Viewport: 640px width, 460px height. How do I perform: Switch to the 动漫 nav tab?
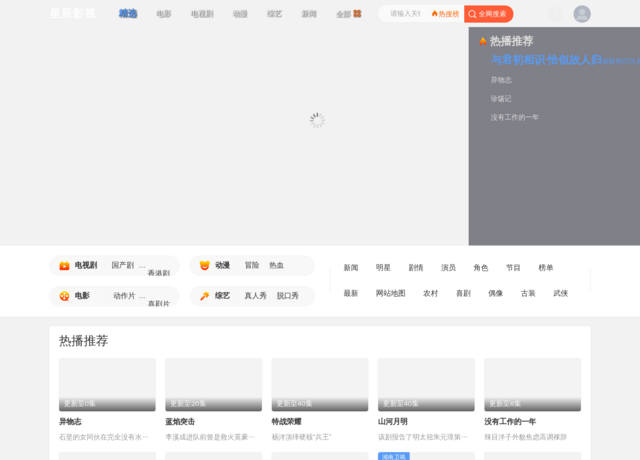(240, 14)
